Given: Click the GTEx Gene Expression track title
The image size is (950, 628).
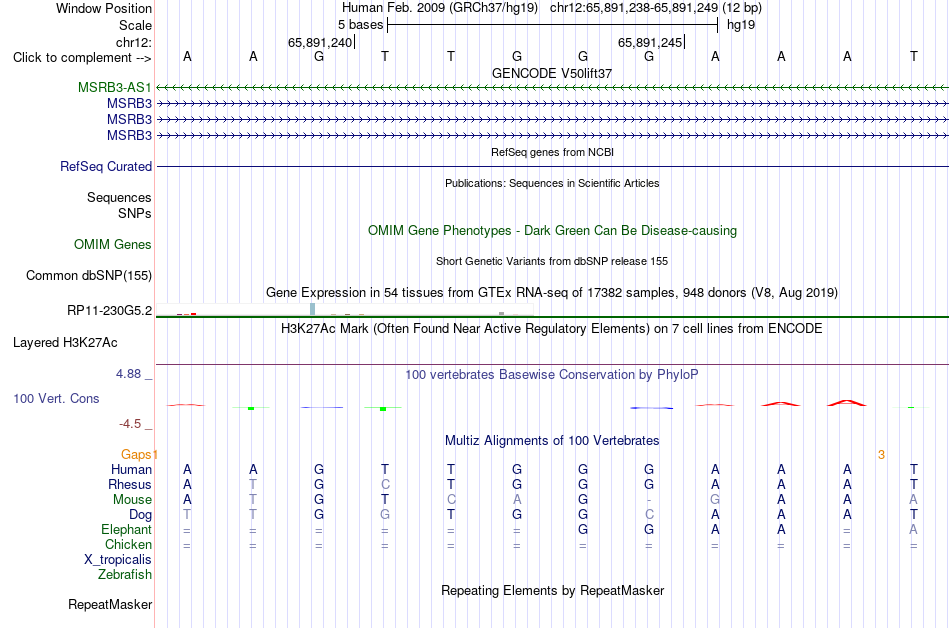Looking at the screenshot, I should point(552,293).
